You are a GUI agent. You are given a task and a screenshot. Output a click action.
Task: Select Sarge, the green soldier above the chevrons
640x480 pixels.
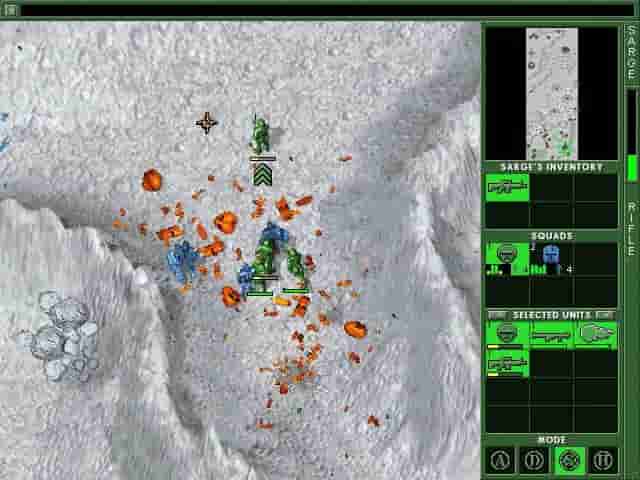click(260, 135)
